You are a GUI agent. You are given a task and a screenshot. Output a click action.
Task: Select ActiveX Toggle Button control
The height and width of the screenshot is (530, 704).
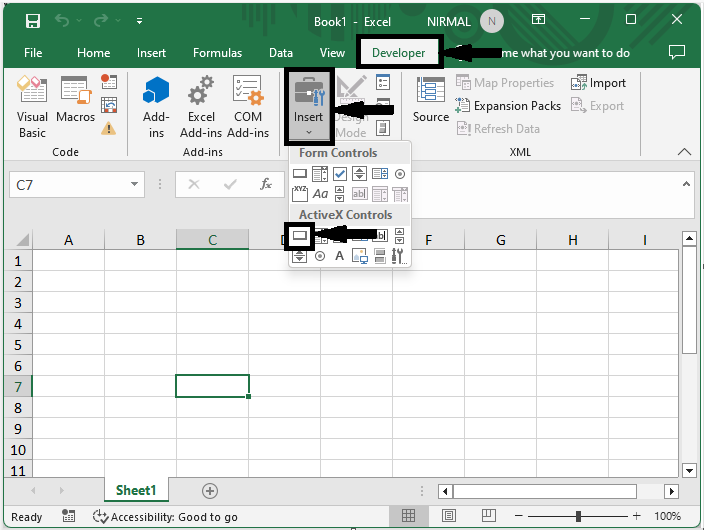pyautogui.click(x=380, y=256)
